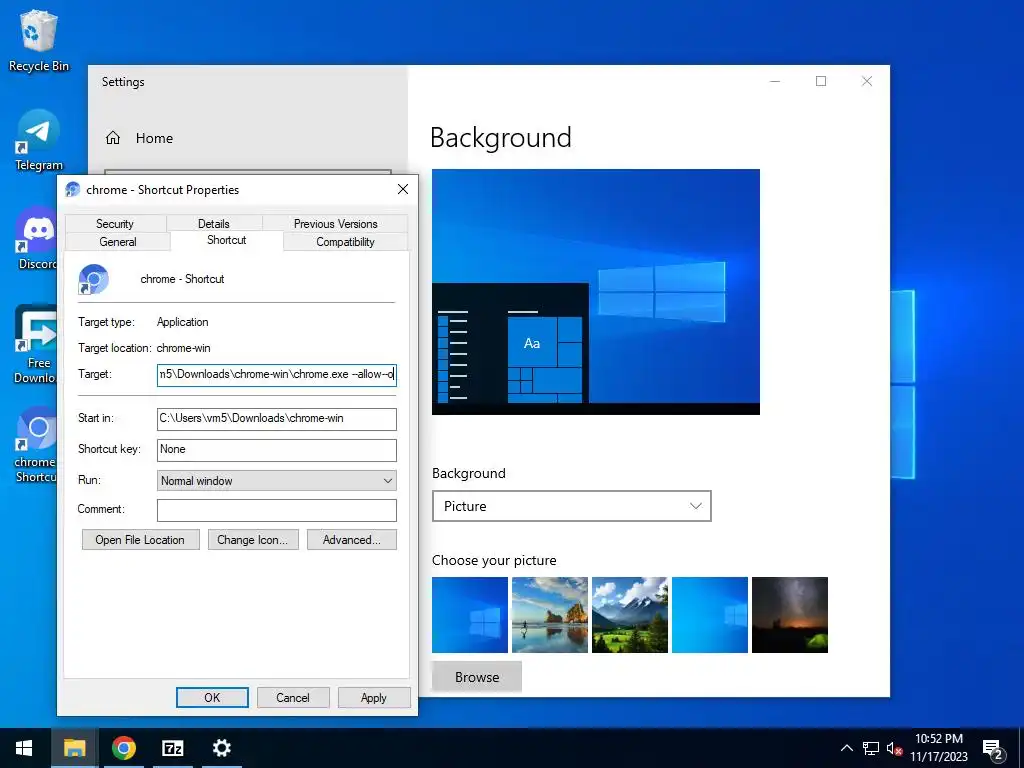Click the muted volume tray icon
This screenshot has height=768, width=1024.
pyautogui.click(x=894, y=748)
